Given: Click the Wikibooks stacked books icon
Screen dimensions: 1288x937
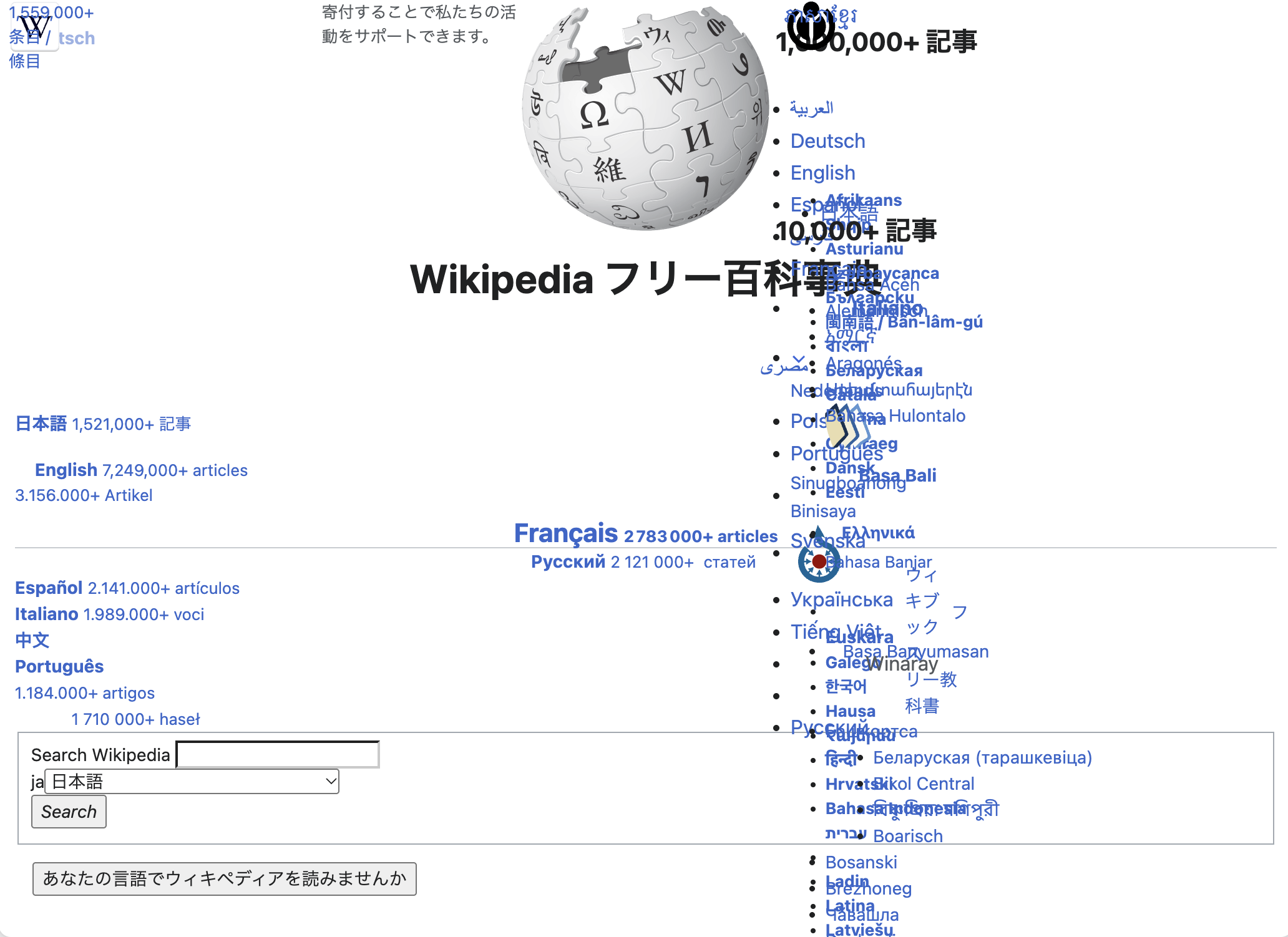Looking at the screenshot, I should [847, 426].
